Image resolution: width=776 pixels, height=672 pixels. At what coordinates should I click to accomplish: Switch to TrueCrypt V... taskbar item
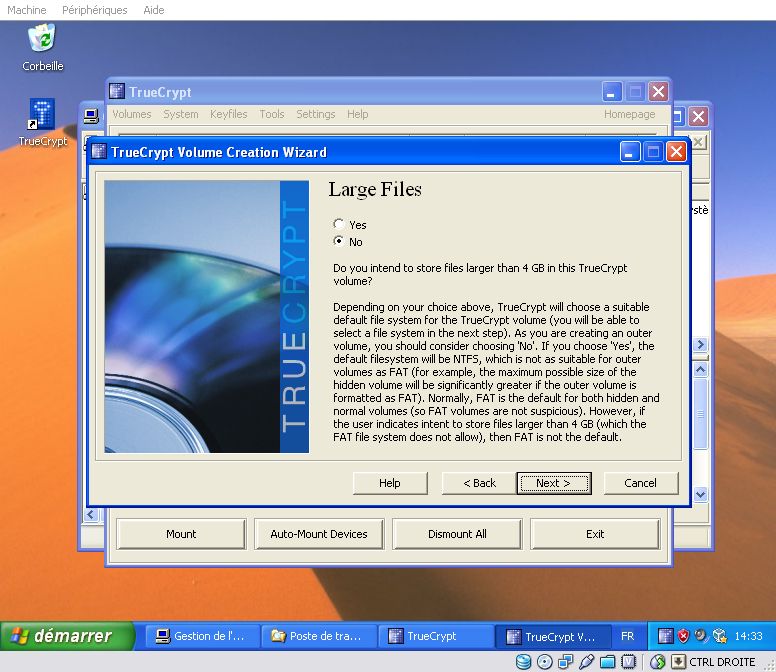click(553, 636)
